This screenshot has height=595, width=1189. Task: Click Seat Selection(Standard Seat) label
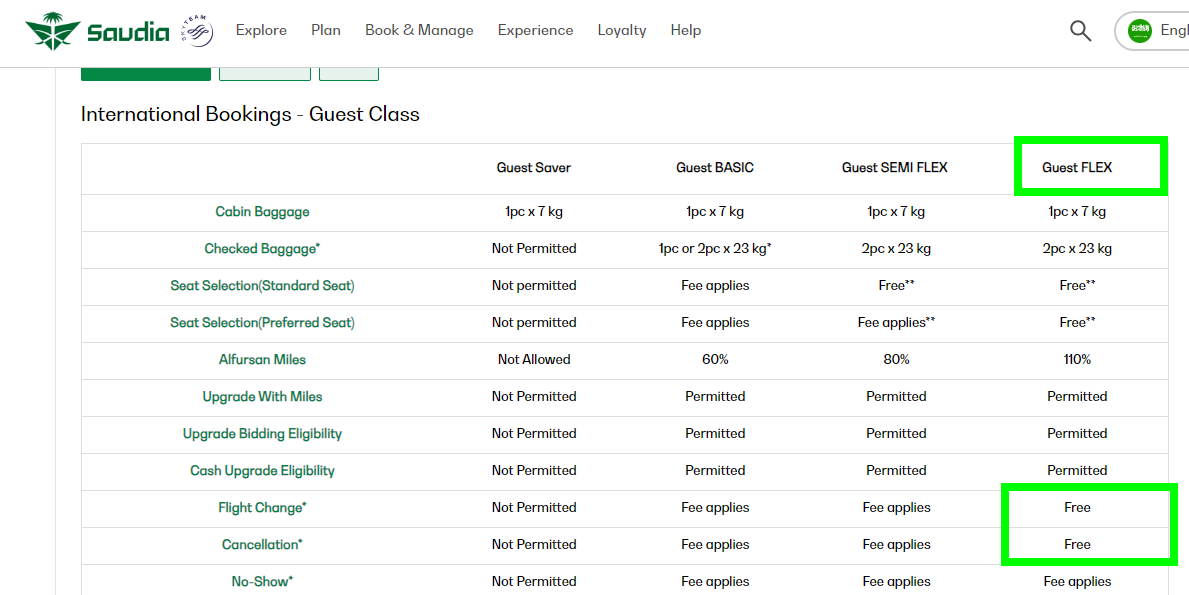(x=262, y=286)
